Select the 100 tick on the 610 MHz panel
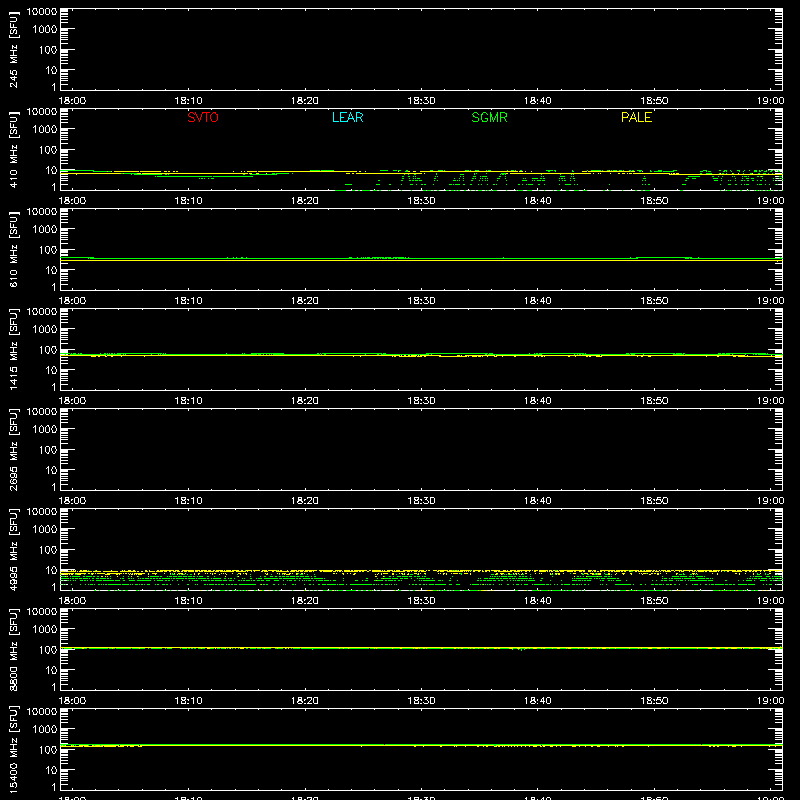The image size is (800, 800). tap(48, 250)
